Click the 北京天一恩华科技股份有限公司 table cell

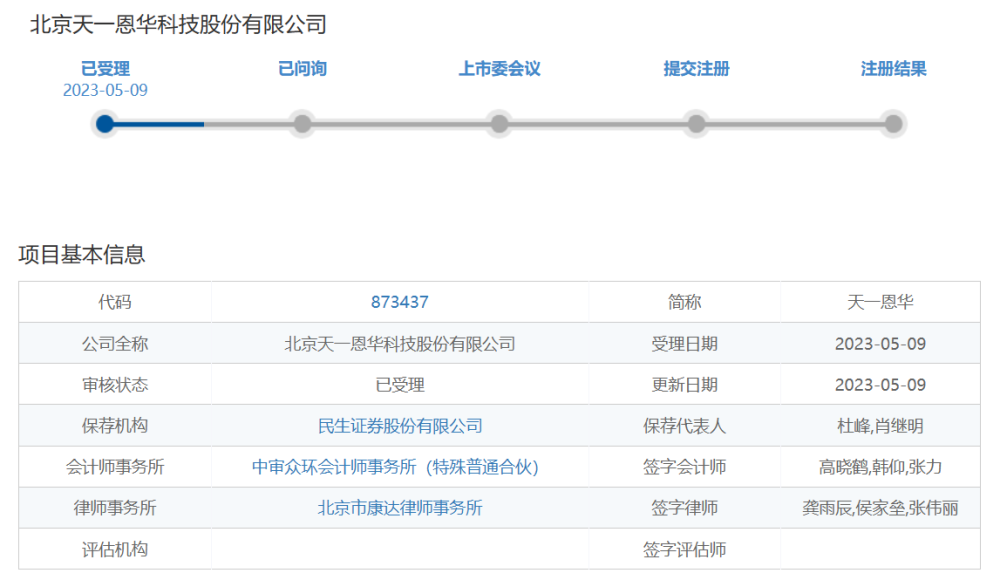click(x=400, y=344)
